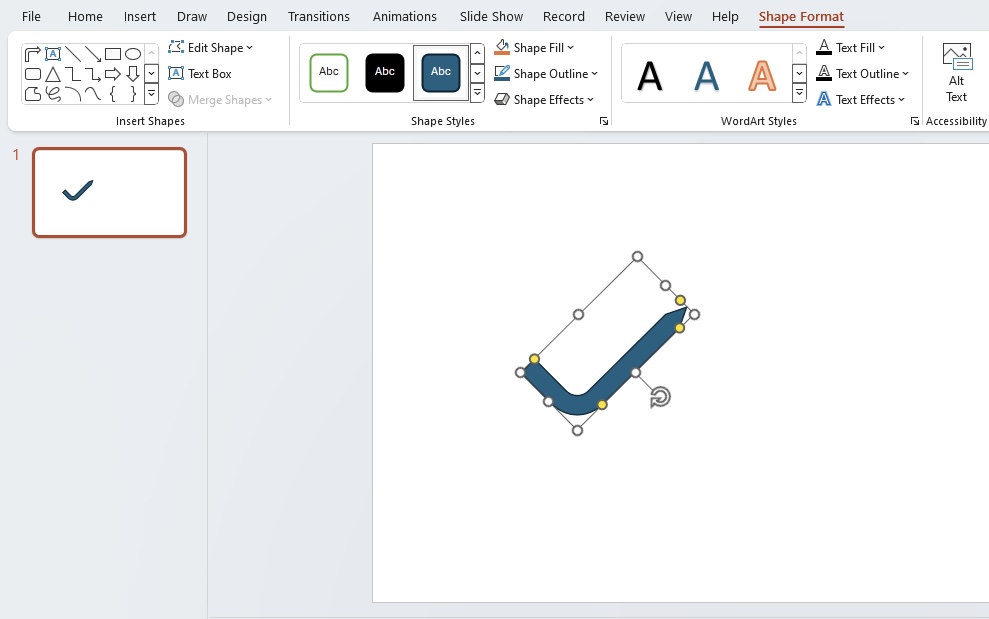This screenshot has width=989, height=619.
Task: Choose the right block arrow shape
Action: pos(113,74)
